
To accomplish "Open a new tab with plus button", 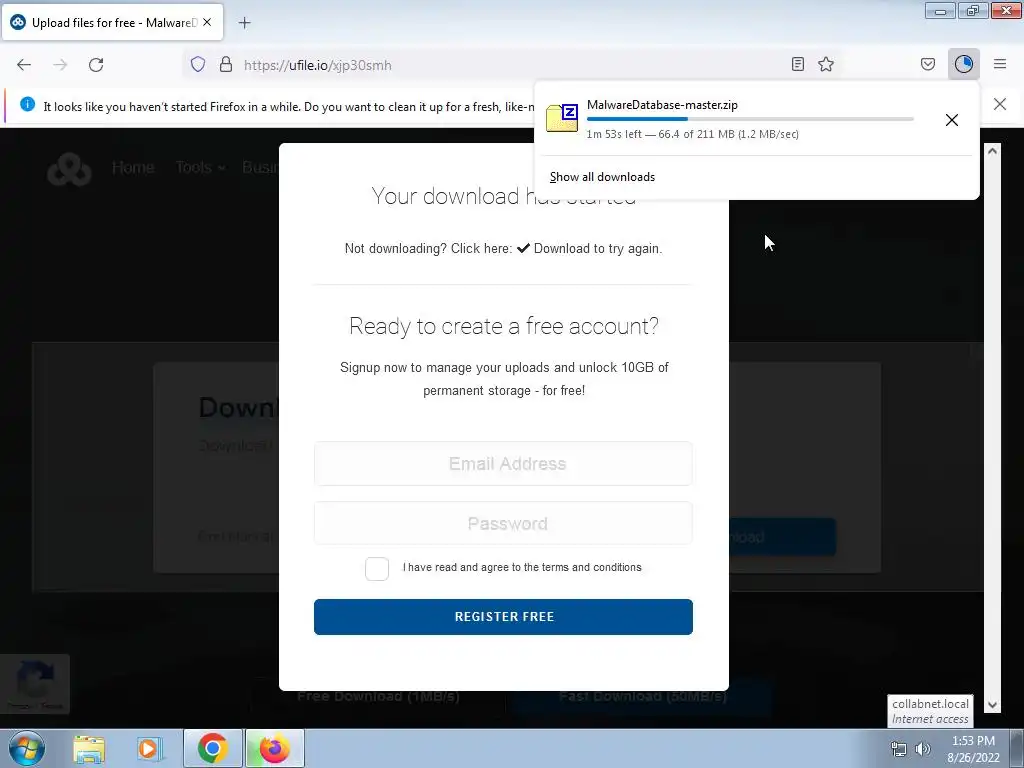I will [244, 23].
